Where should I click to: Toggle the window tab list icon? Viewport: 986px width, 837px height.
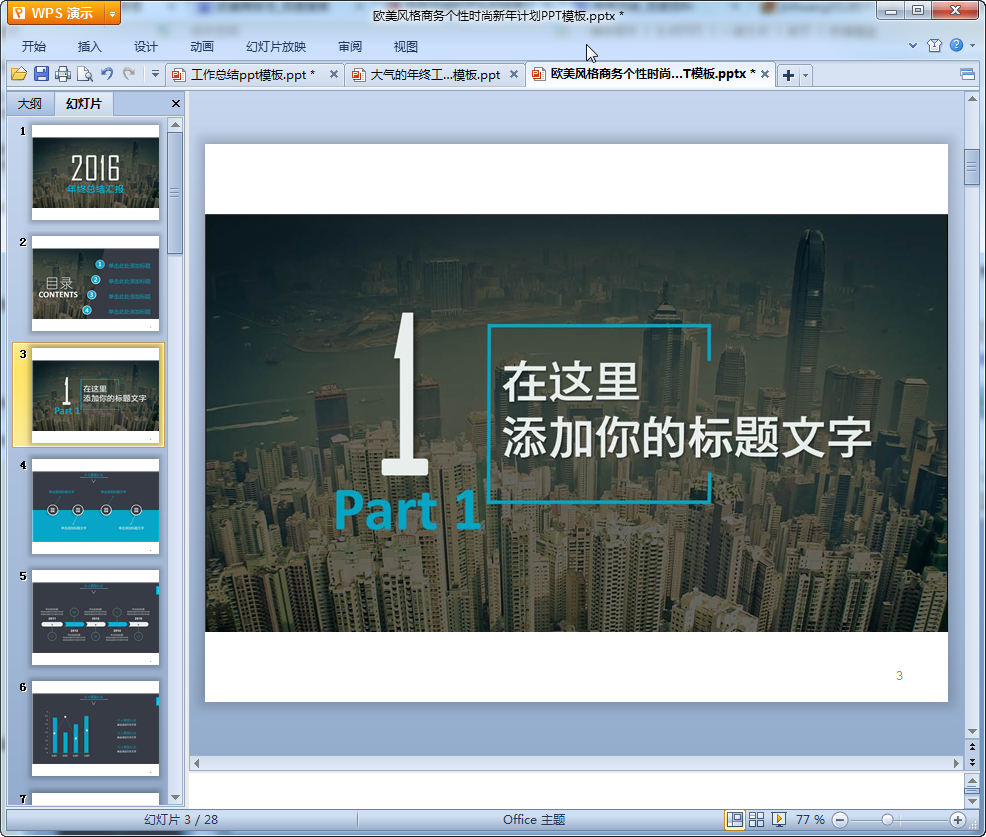[967, 74]
